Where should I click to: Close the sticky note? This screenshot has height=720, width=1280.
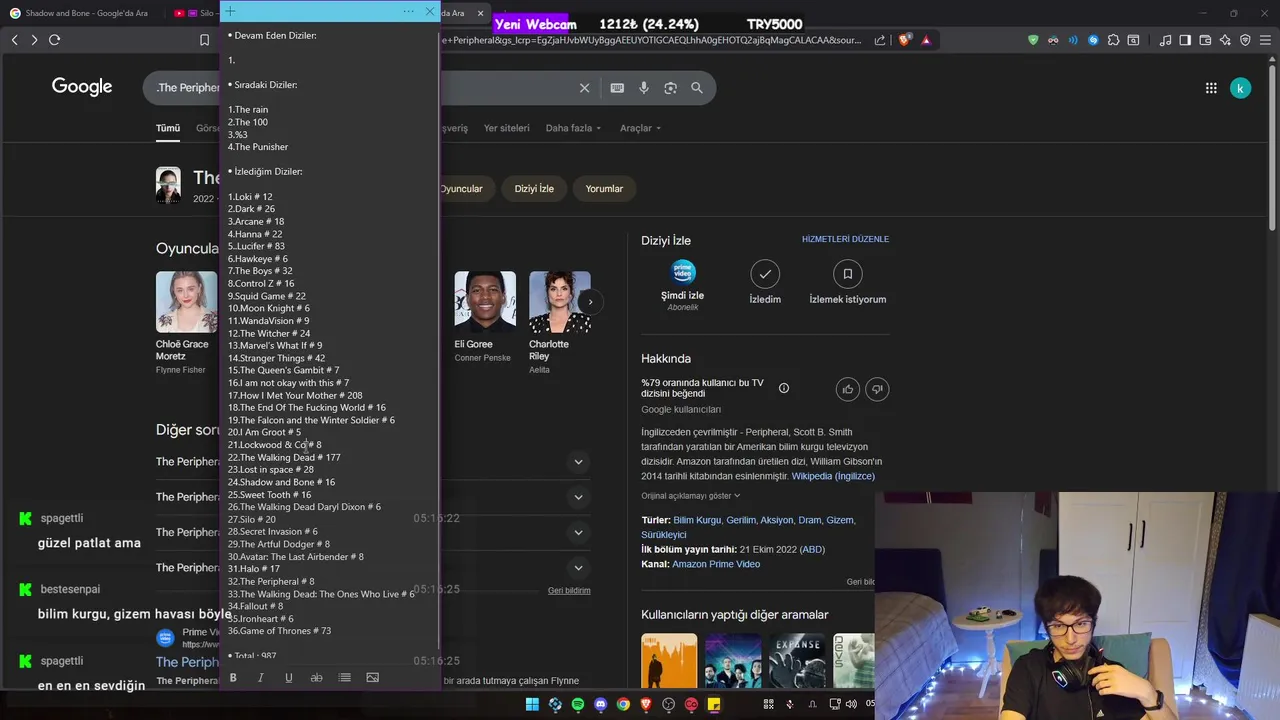pyautogui.click(x=430, y=11)
